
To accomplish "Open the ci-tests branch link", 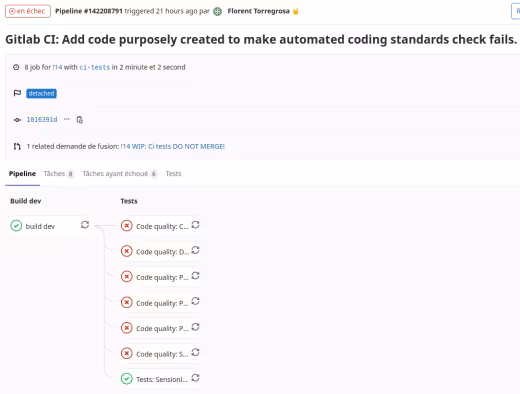I will pyautogui.click(x=95, y=67).
